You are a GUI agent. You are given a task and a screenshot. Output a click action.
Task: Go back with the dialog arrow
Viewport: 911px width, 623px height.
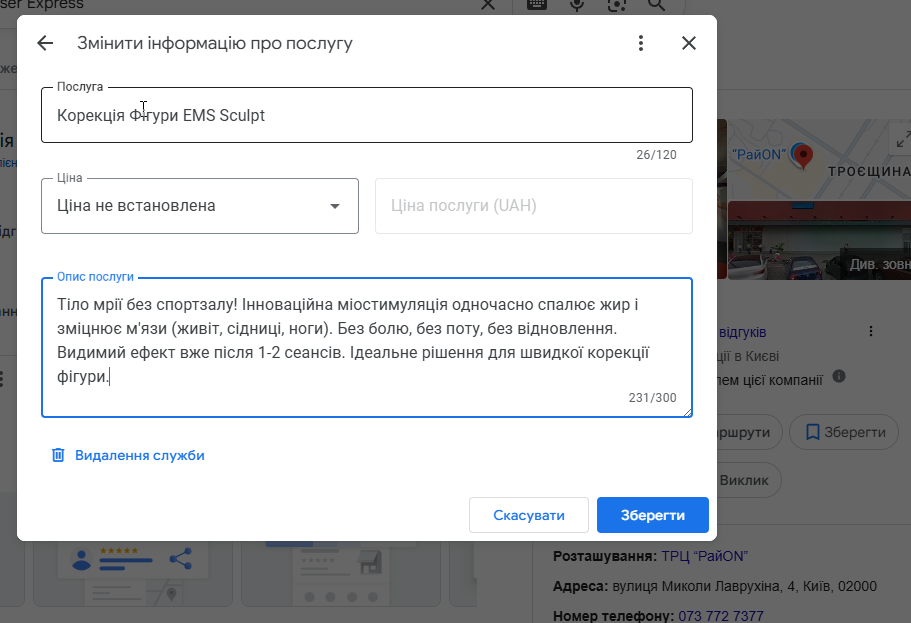pos(44,43)
